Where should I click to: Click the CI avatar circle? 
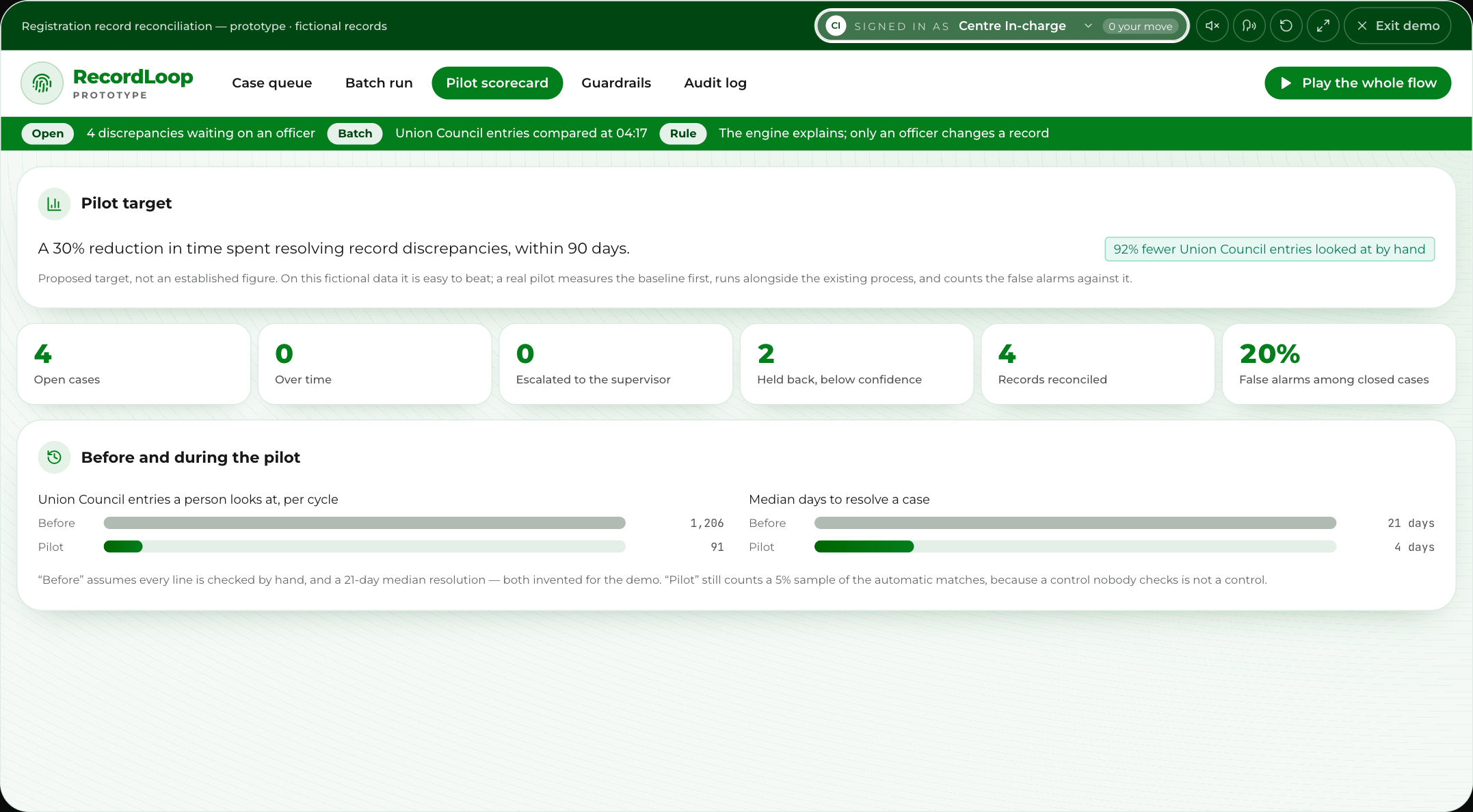(x=836, y=26)
